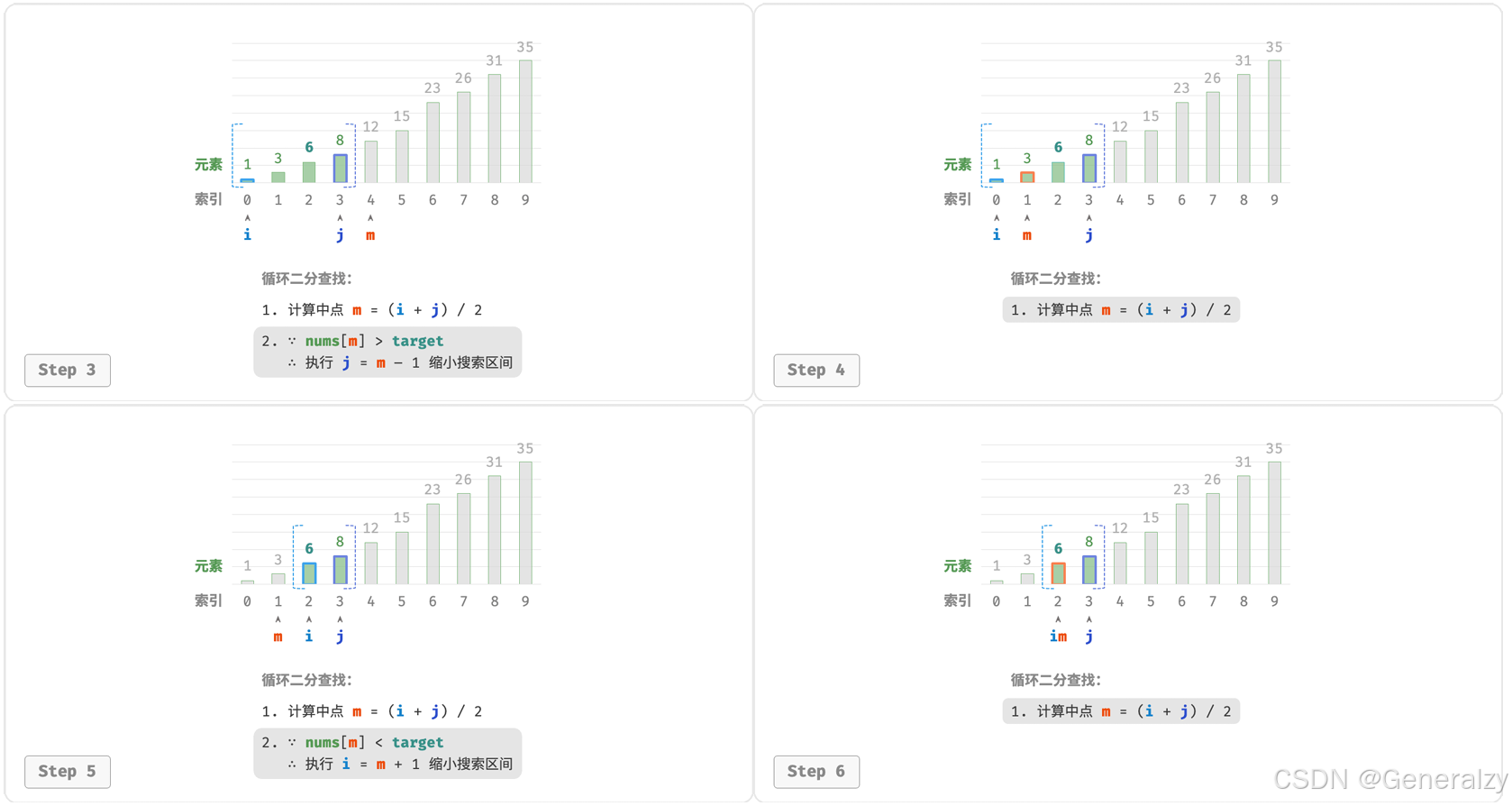Viewport: 1512px width, 806px height.
Task: Select pointer "i" under index 0 in Step 3 panel
Action: [x=247, y=234]
